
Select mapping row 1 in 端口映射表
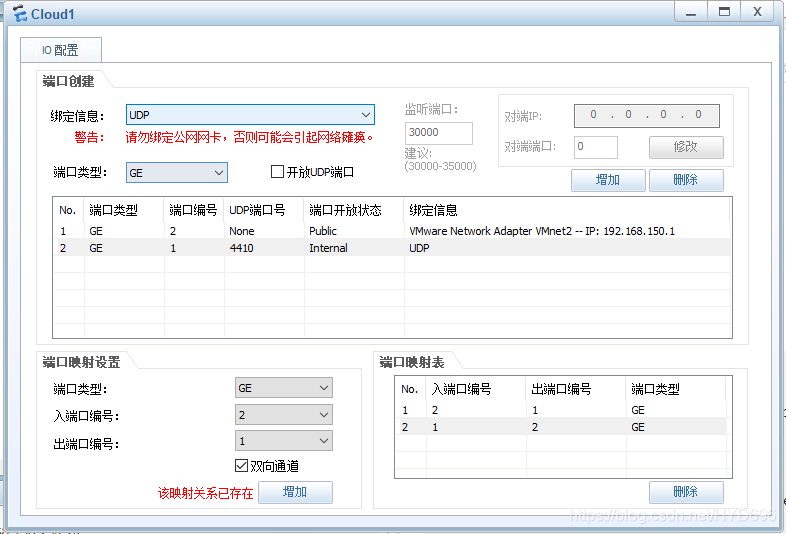(561, 410)
